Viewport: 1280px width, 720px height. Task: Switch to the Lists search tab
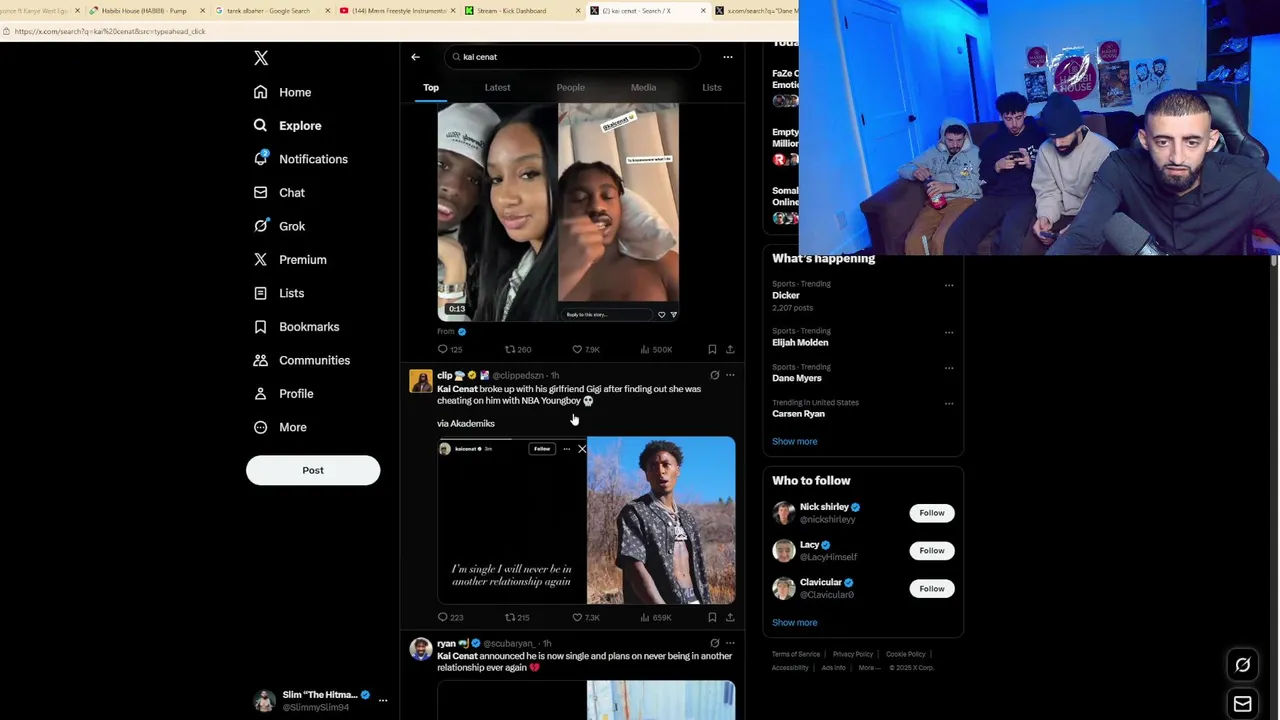point(712,87)
